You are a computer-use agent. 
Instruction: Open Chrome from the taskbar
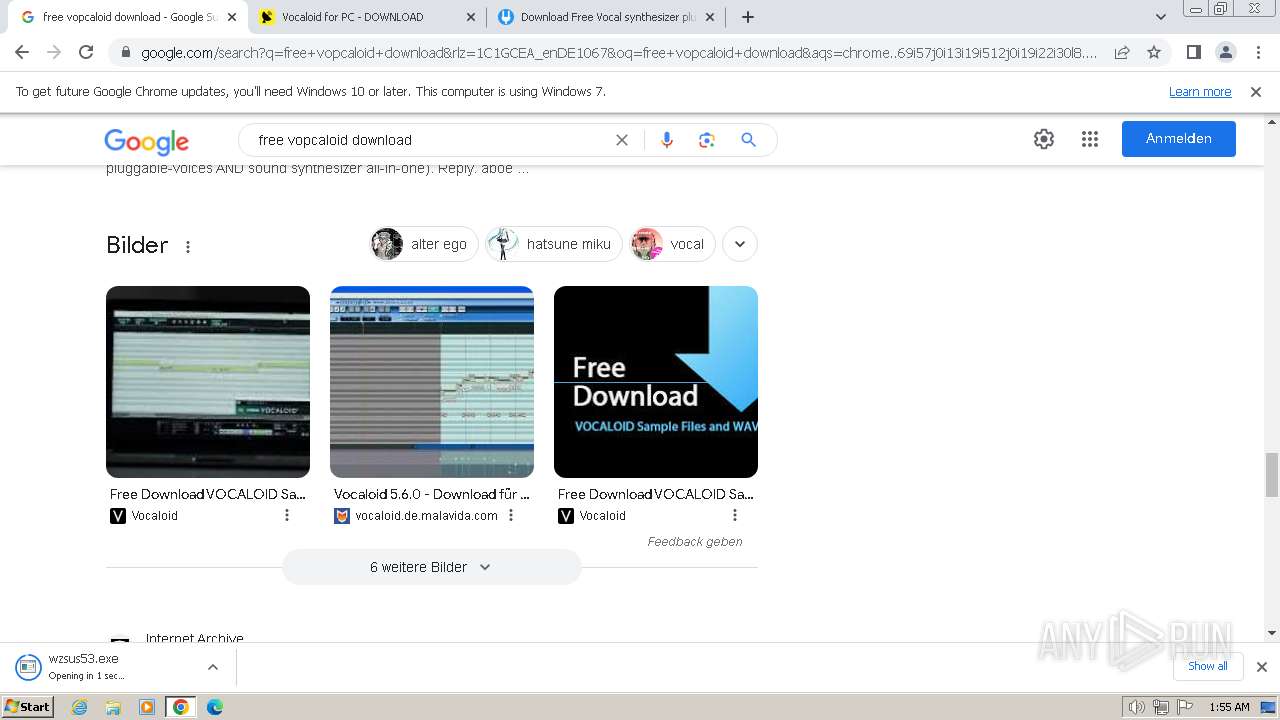[181, 707]
